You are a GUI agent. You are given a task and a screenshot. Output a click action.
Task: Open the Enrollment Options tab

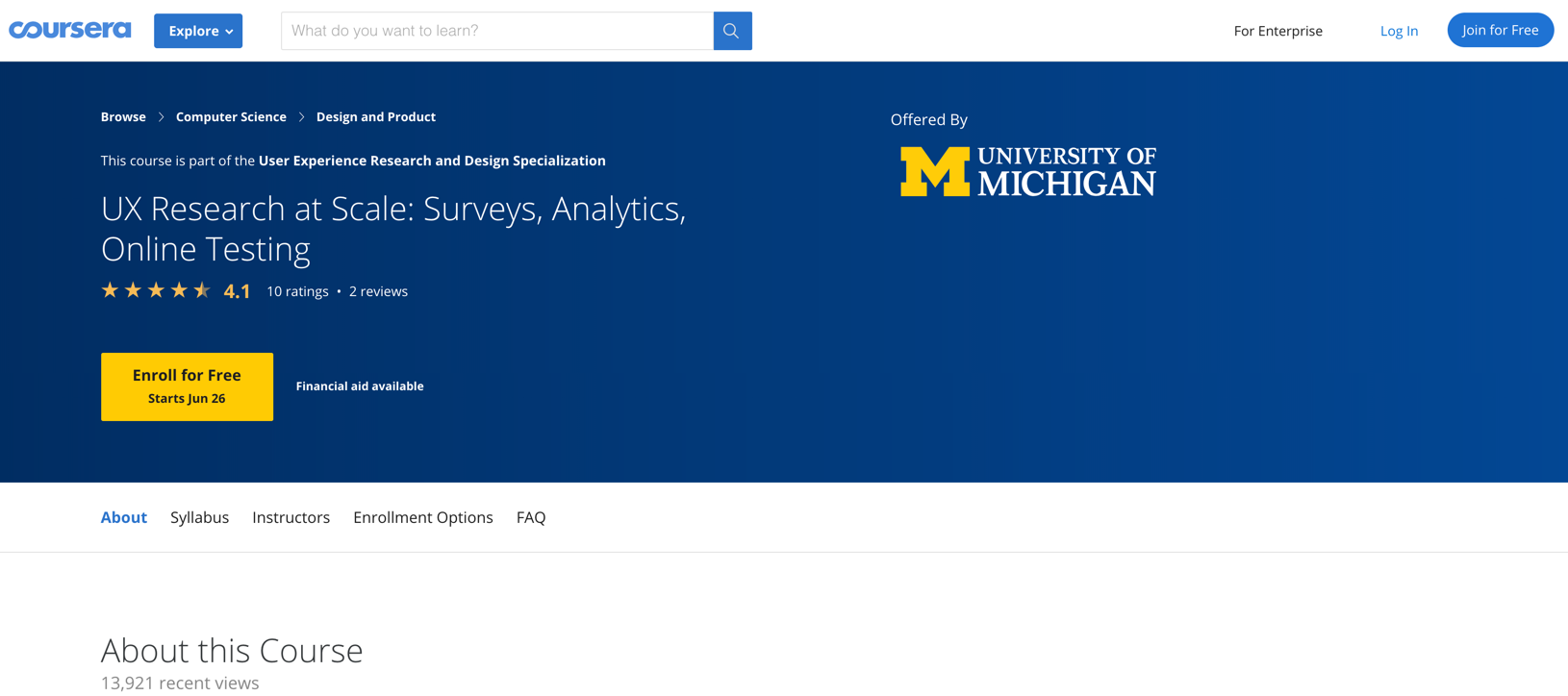click(x=423, y=517)
